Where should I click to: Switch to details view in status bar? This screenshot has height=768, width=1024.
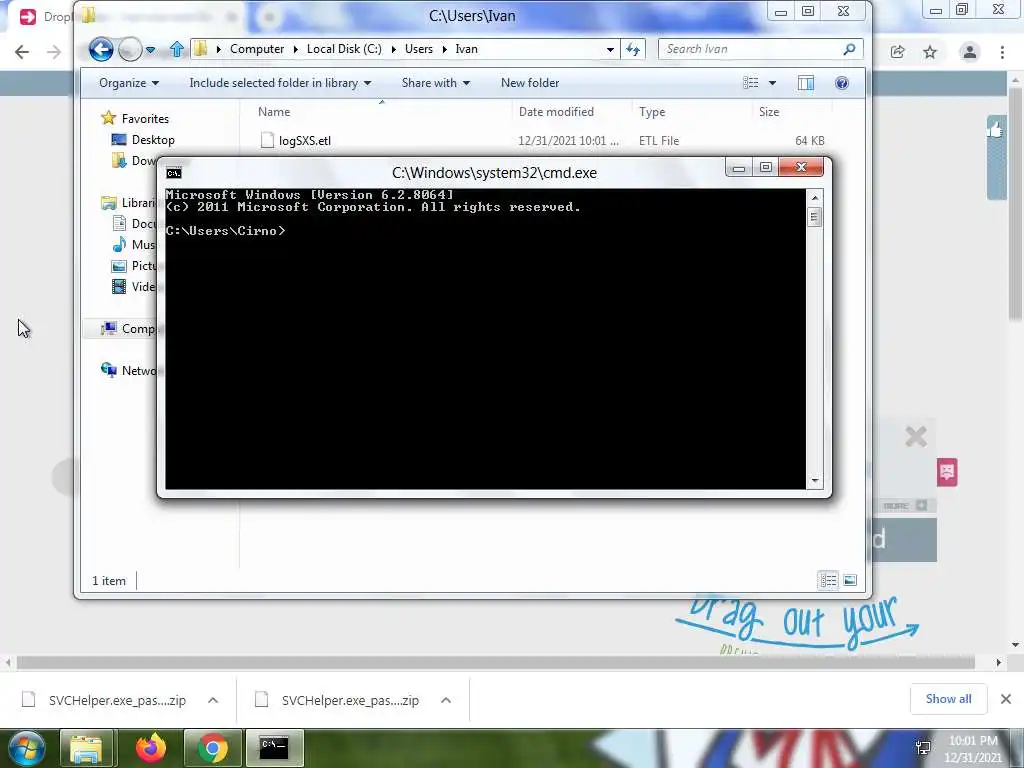(x=828, y=580)
